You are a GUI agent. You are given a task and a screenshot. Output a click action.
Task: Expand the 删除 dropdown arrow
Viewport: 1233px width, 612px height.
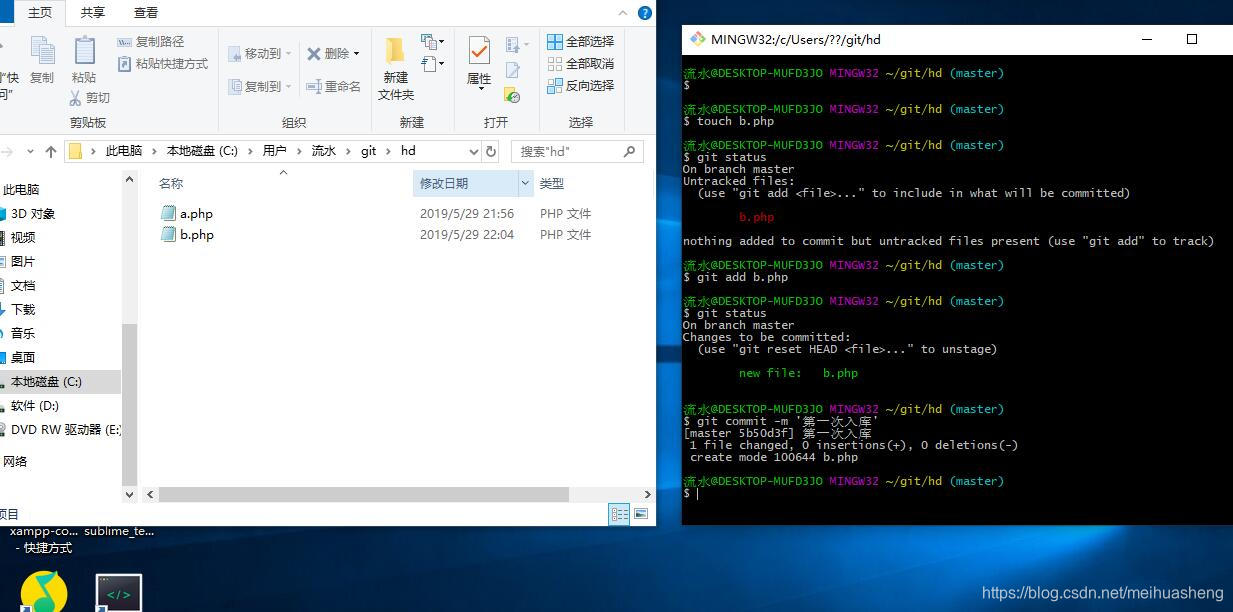coord(356,54)
